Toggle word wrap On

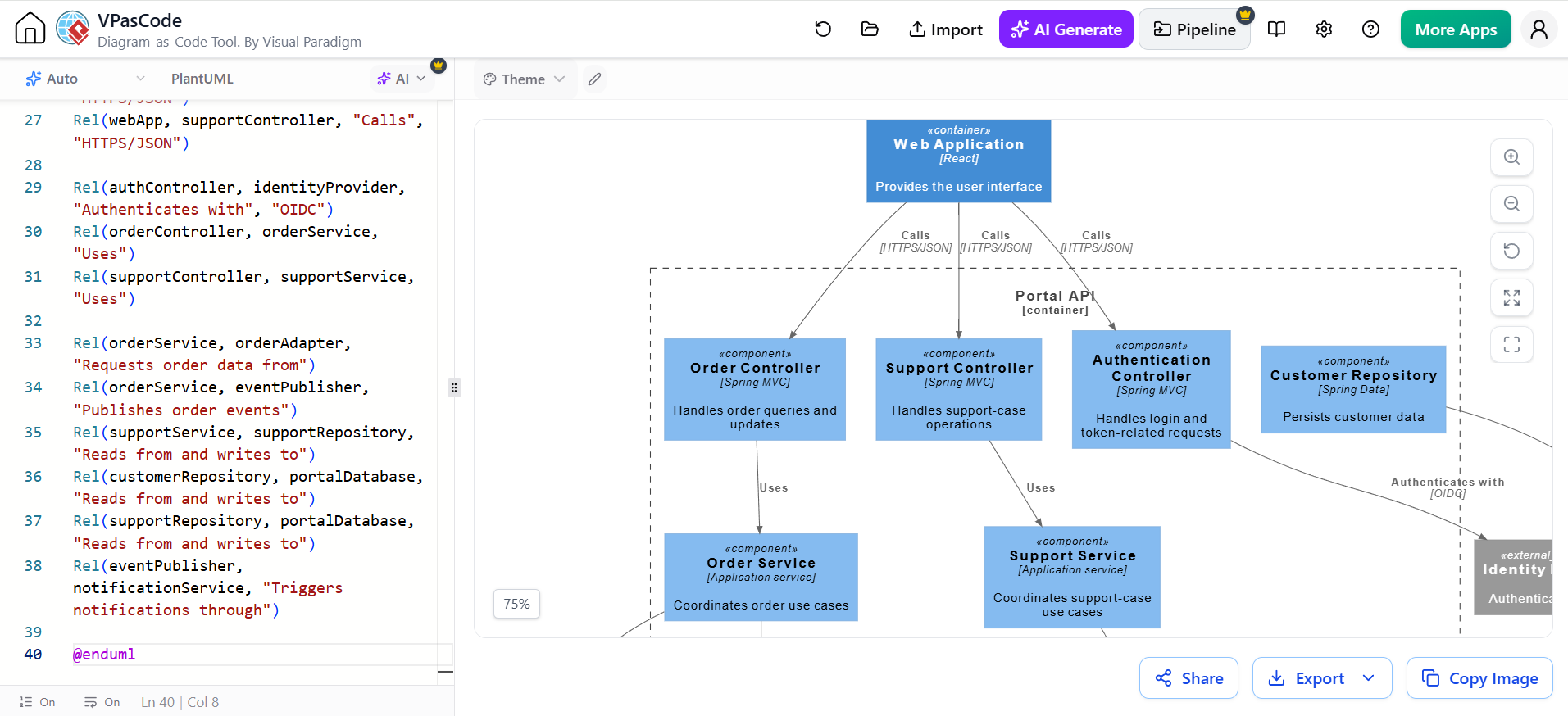[102, 702]
